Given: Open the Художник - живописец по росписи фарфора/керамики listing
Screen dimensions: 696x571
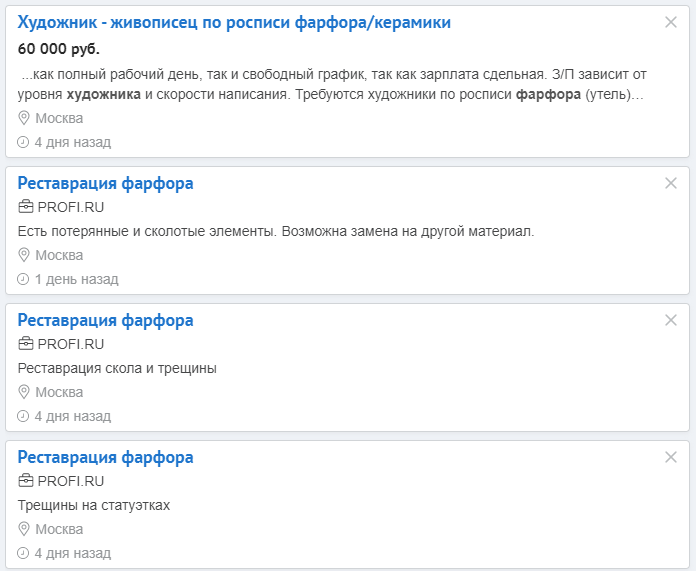Looking at the screenshot, I should coord(234,22).
